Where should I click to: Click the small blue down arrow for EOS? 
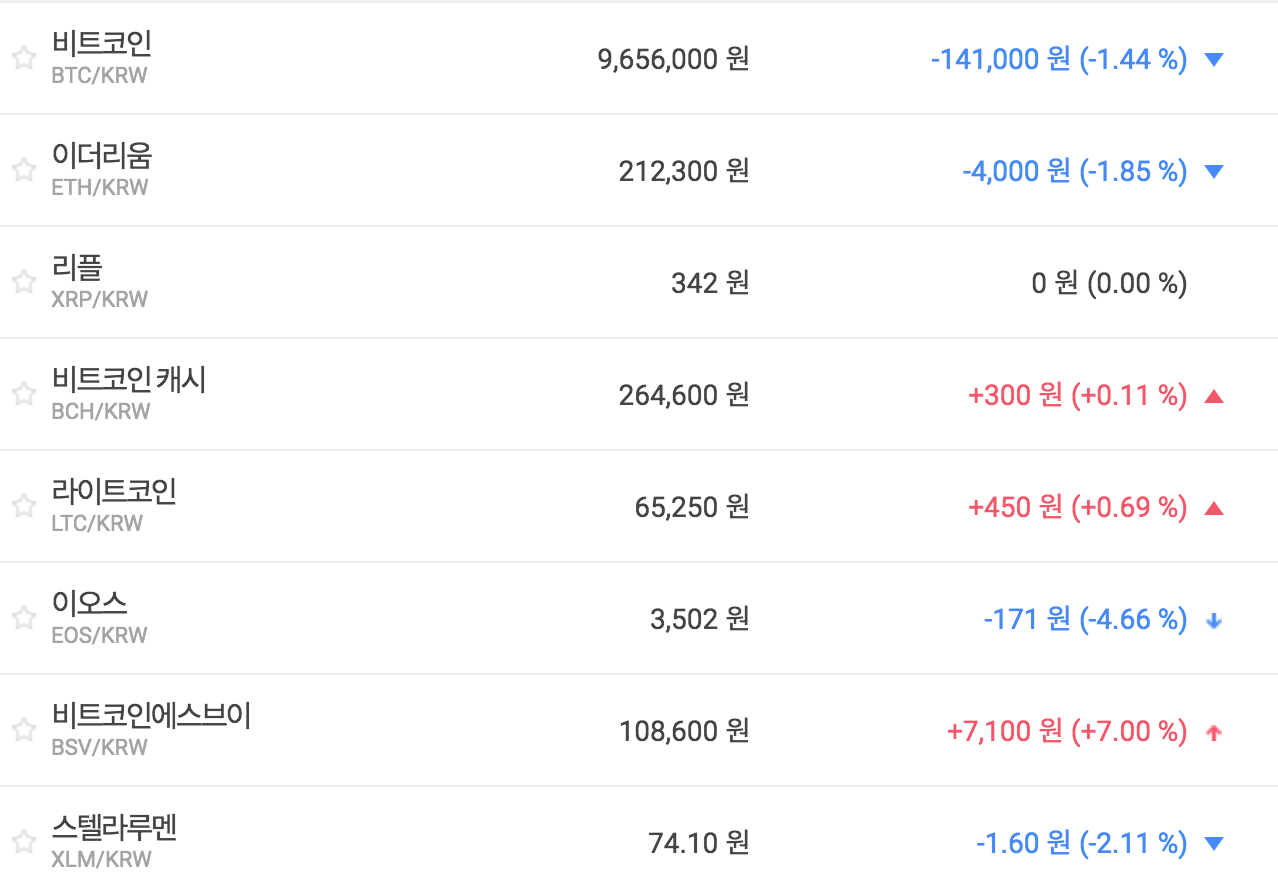(1214, 620)
